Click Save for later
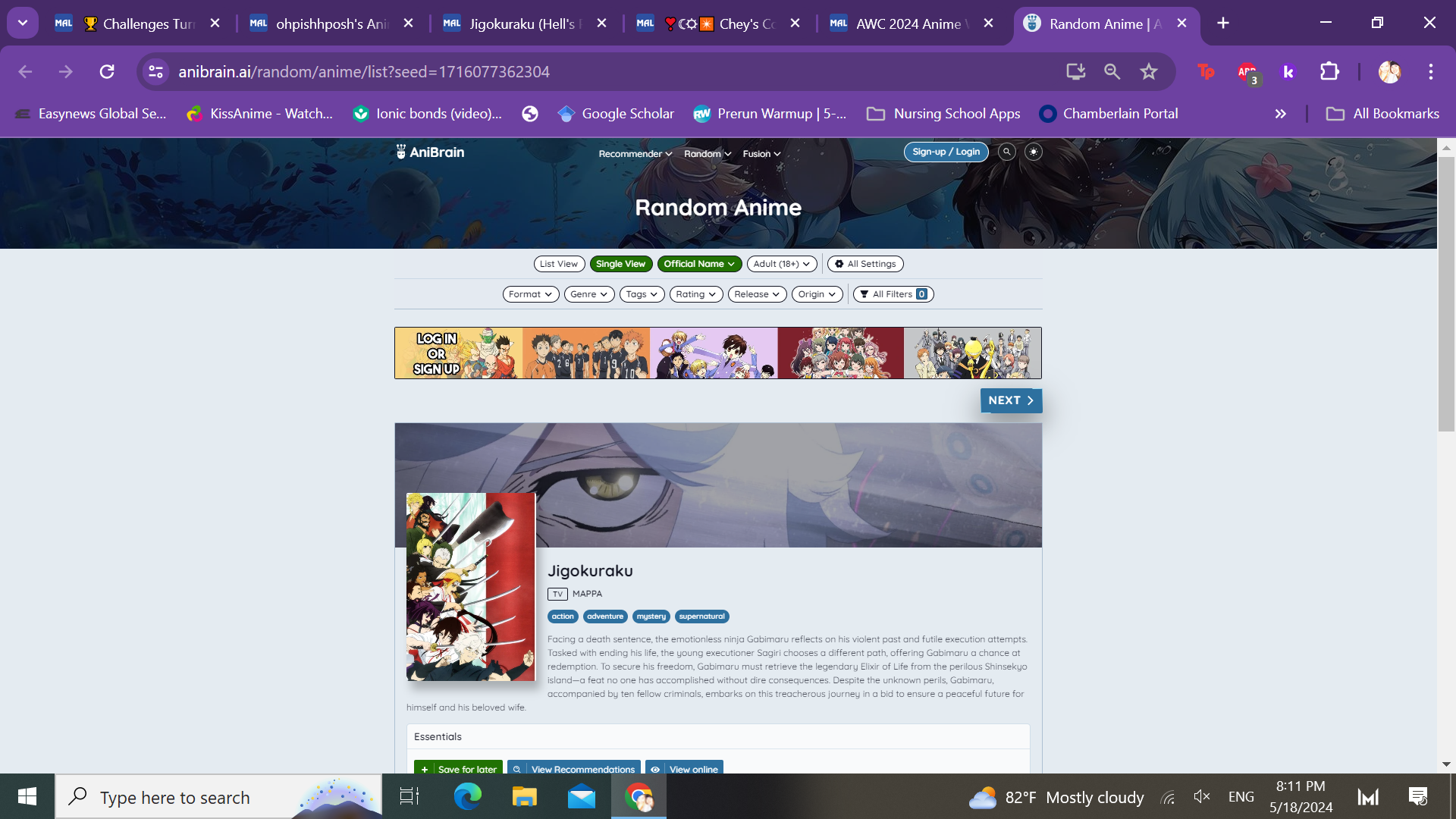The image size is (1456, 819). [458, 767]
